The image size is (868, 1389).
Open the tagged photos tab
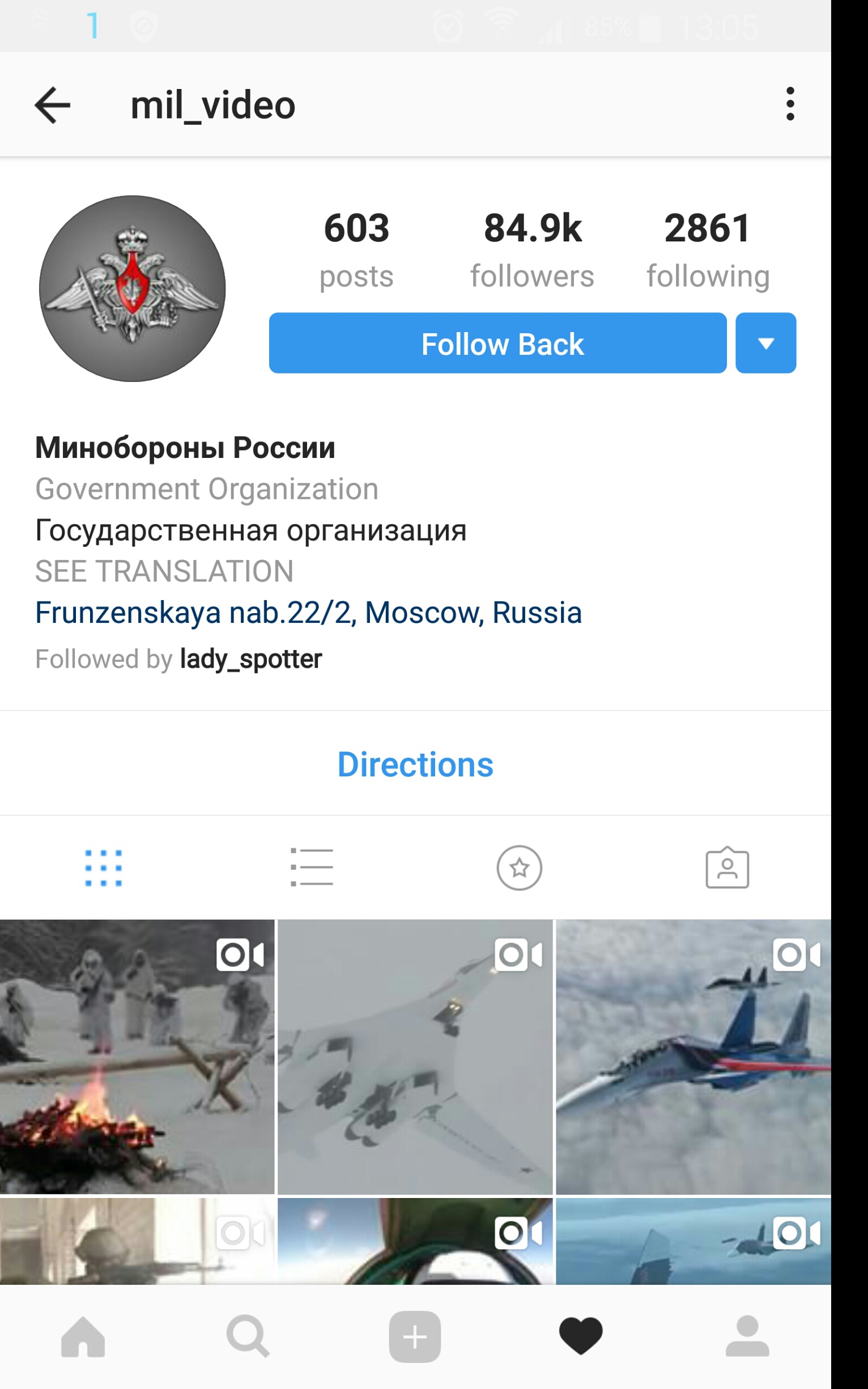point(727,867)
